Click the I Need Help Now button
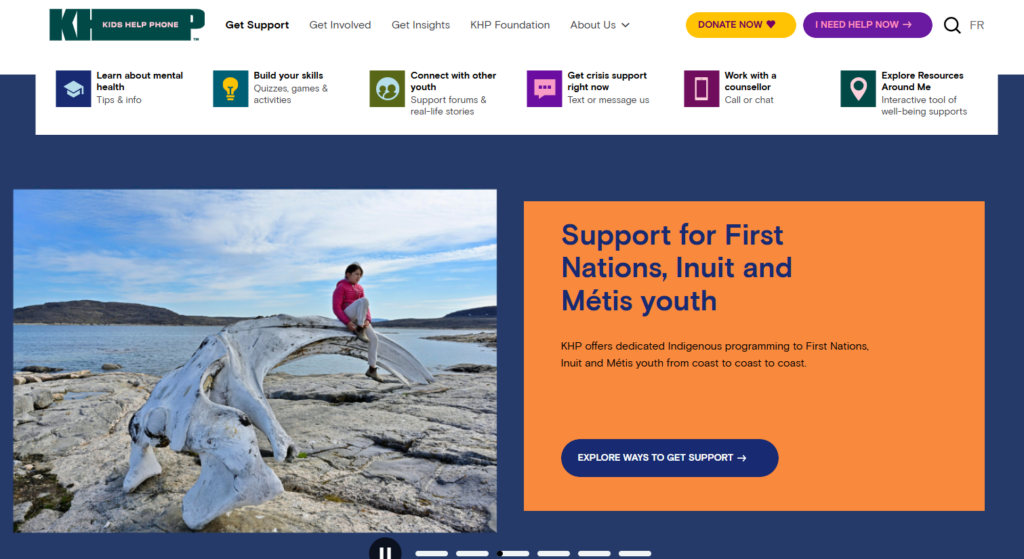 [x=867, y=25]
